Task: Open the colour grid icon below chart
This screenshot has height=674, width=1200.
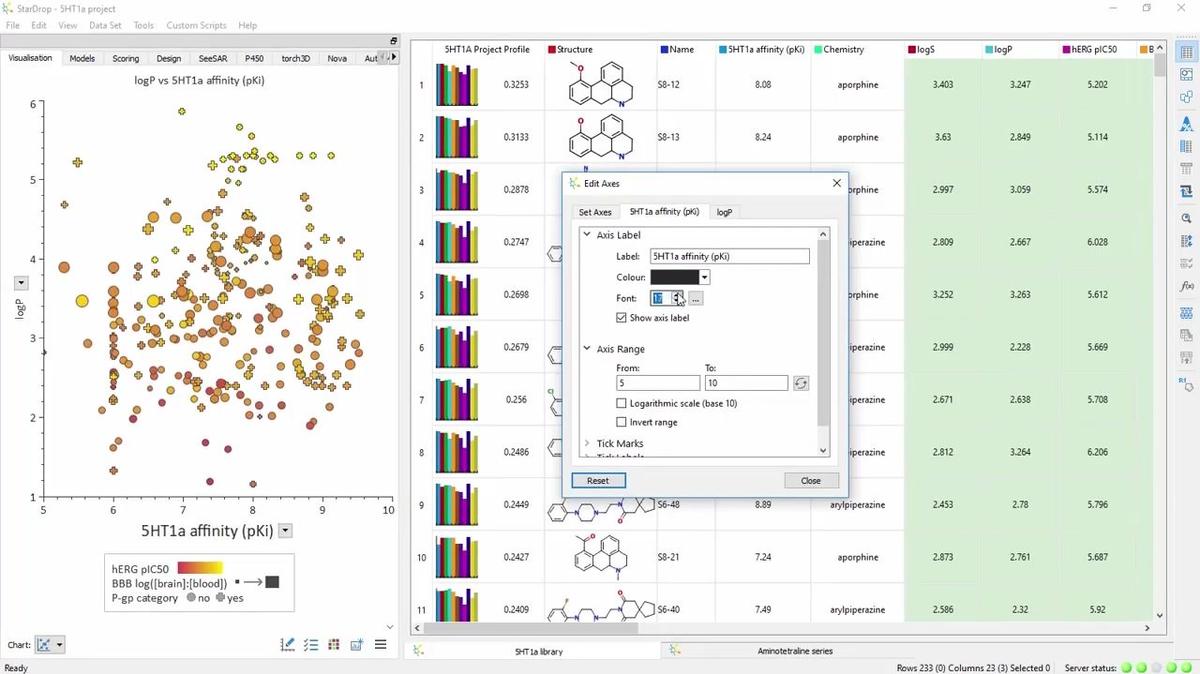Action: [334, 645]
